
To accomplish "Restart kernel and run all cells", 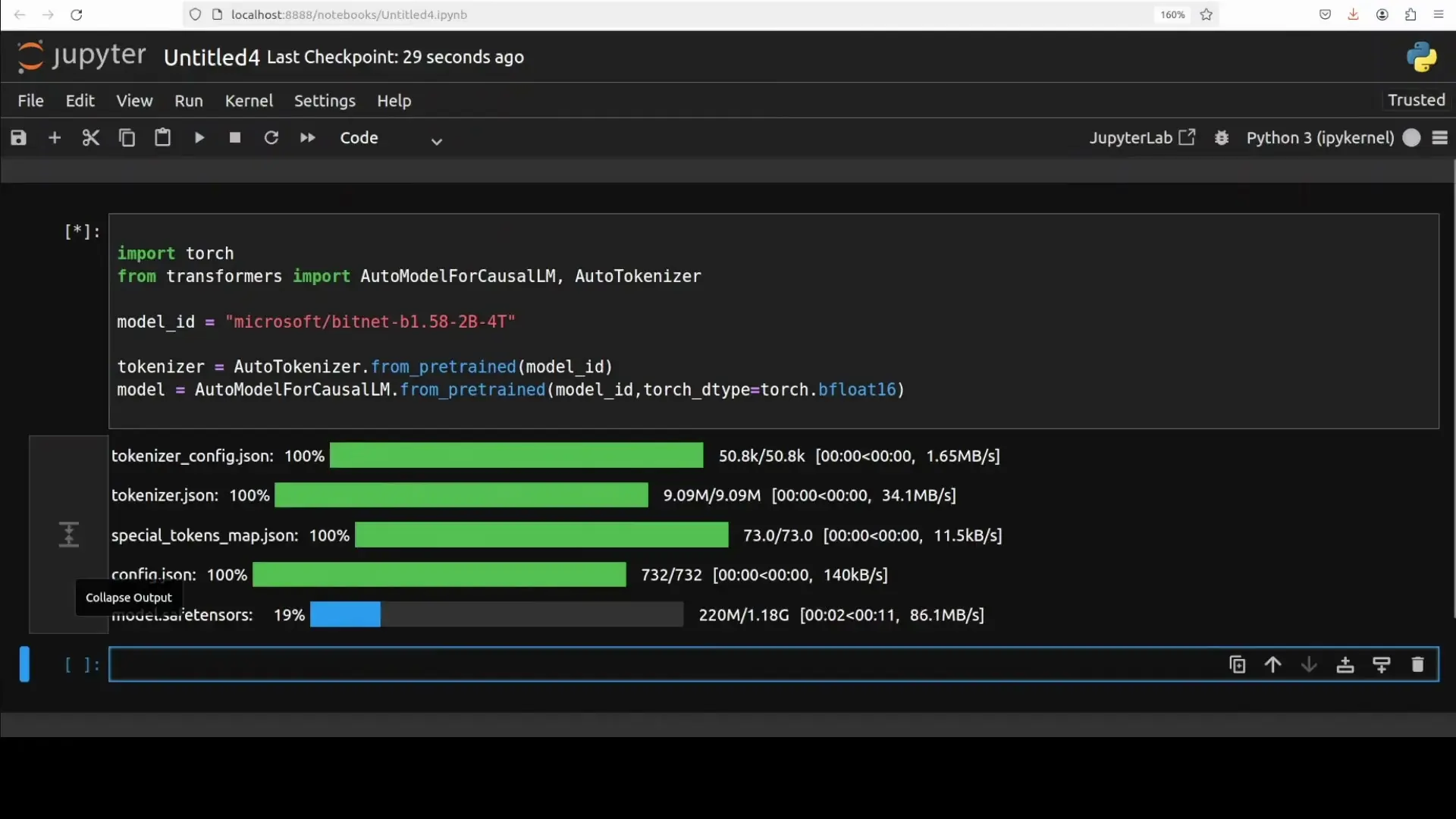I will click(x=307, y=138).
